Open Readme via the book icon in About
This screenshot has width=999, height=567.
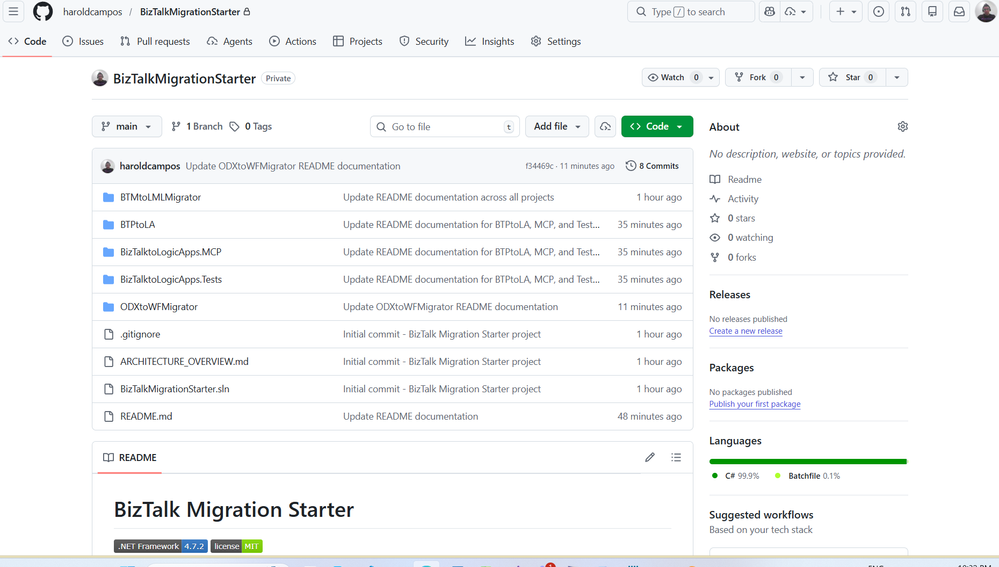point(715,180)
